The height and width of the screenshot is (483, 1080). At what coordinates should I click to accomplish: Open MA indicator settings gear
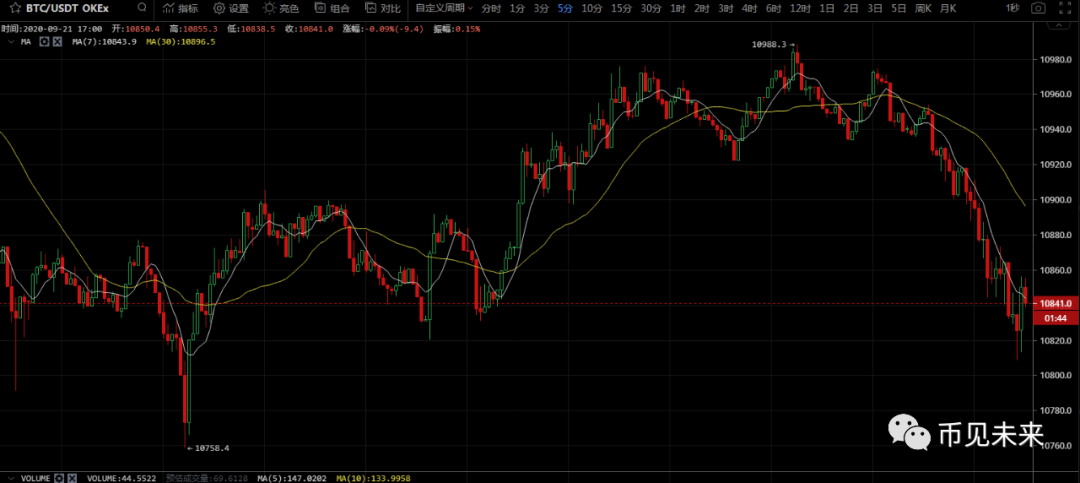click(x=44, y=42)
